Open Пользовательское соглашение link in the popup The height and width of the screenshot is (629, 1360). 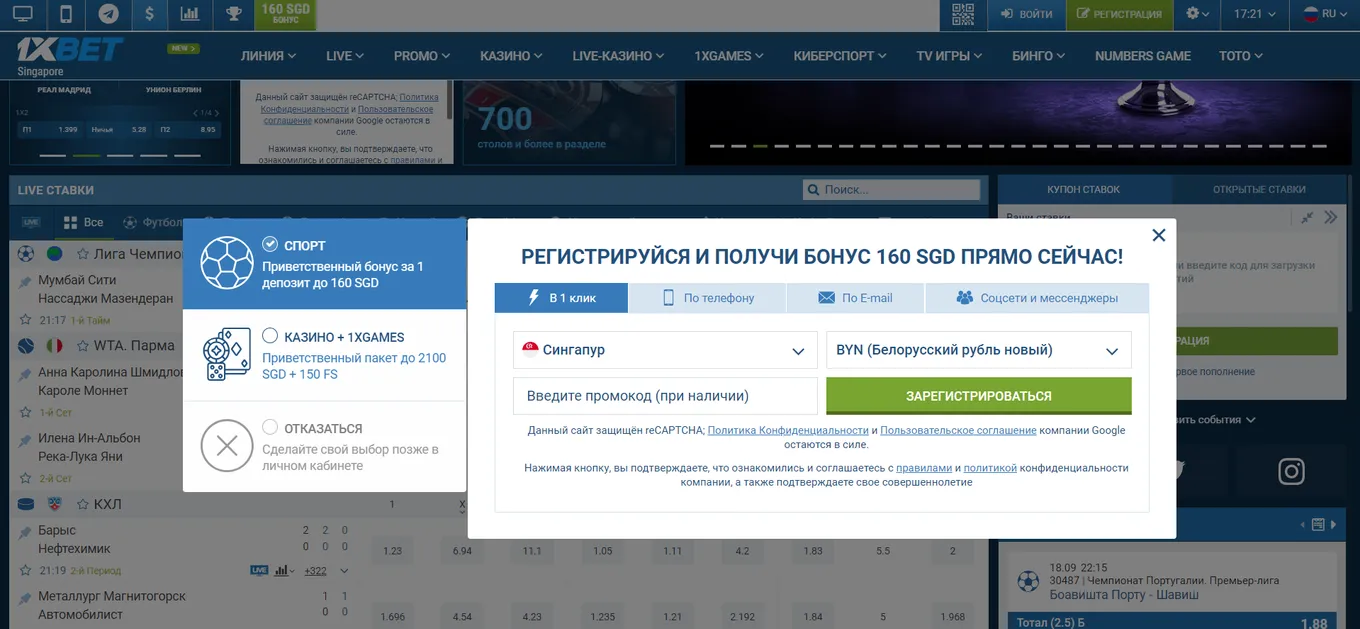[x=958, y=430]
